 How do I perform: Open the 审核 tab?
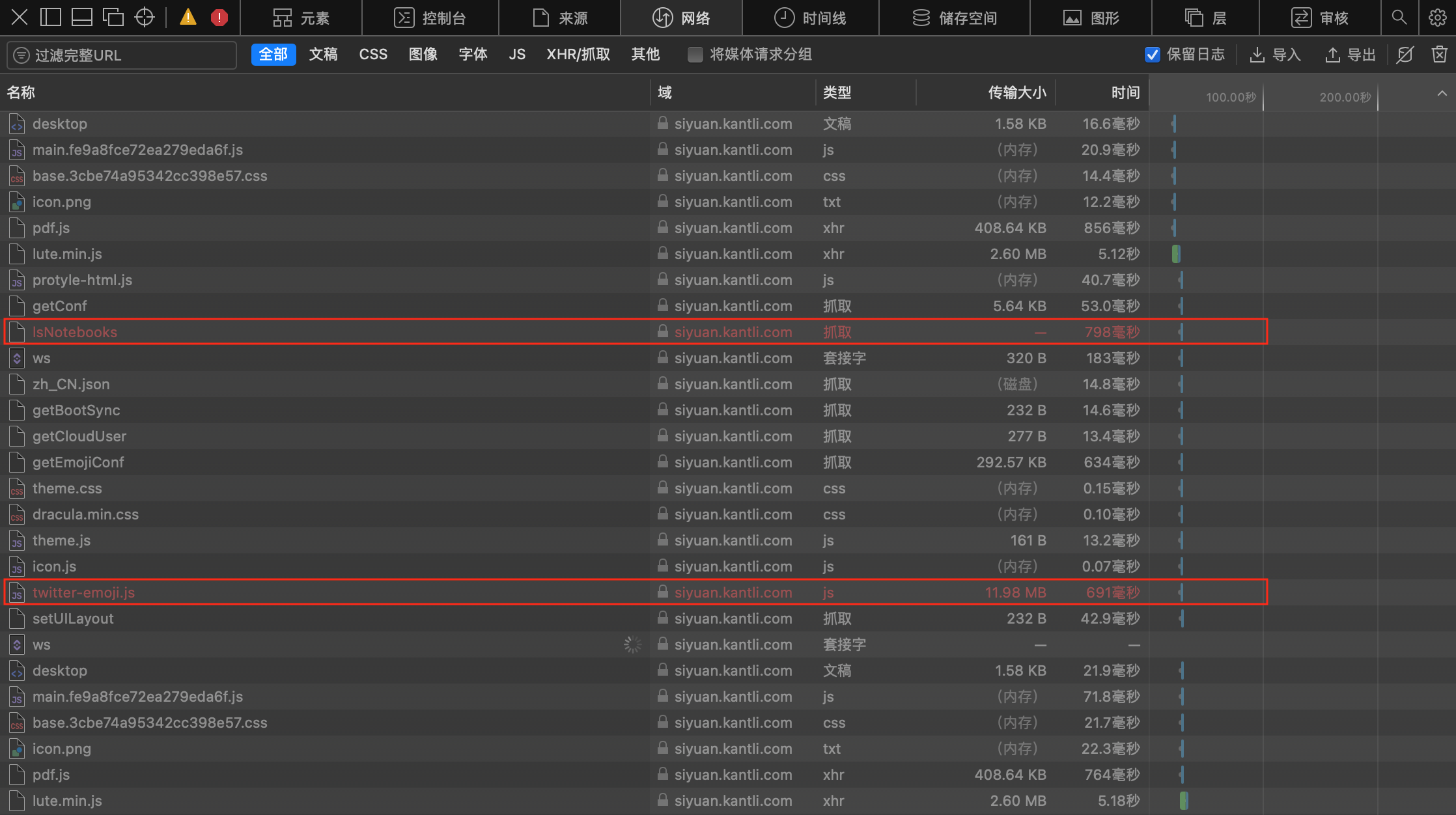(1320, 18)
